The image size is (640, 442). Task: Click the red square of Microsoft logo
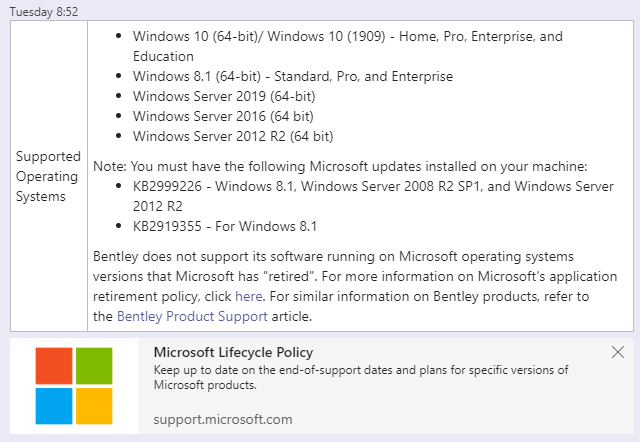click(x=54, y=366)
